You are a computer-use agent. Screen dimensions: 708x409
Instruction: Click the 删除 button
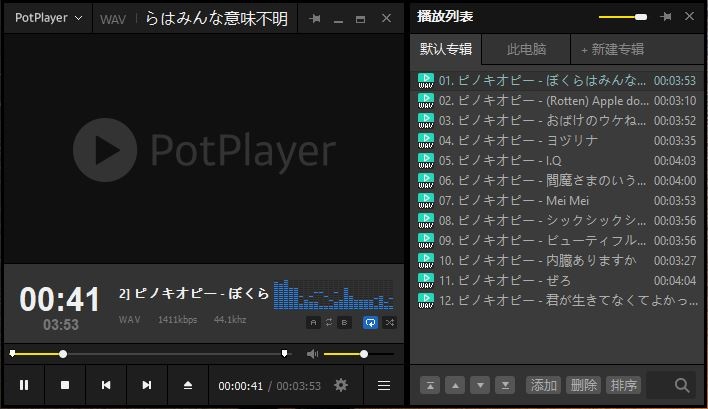click(583, 385)
